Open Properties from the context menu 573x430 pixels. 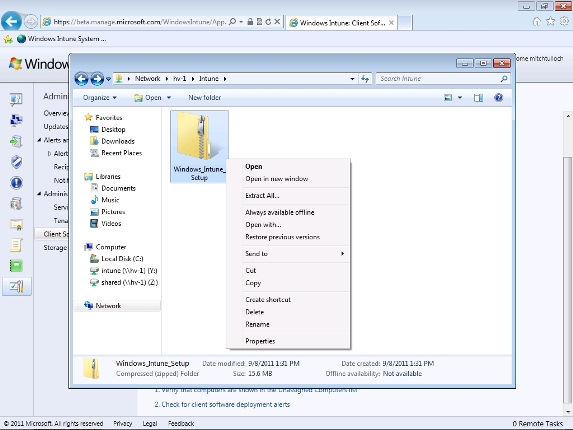(260, 341)
